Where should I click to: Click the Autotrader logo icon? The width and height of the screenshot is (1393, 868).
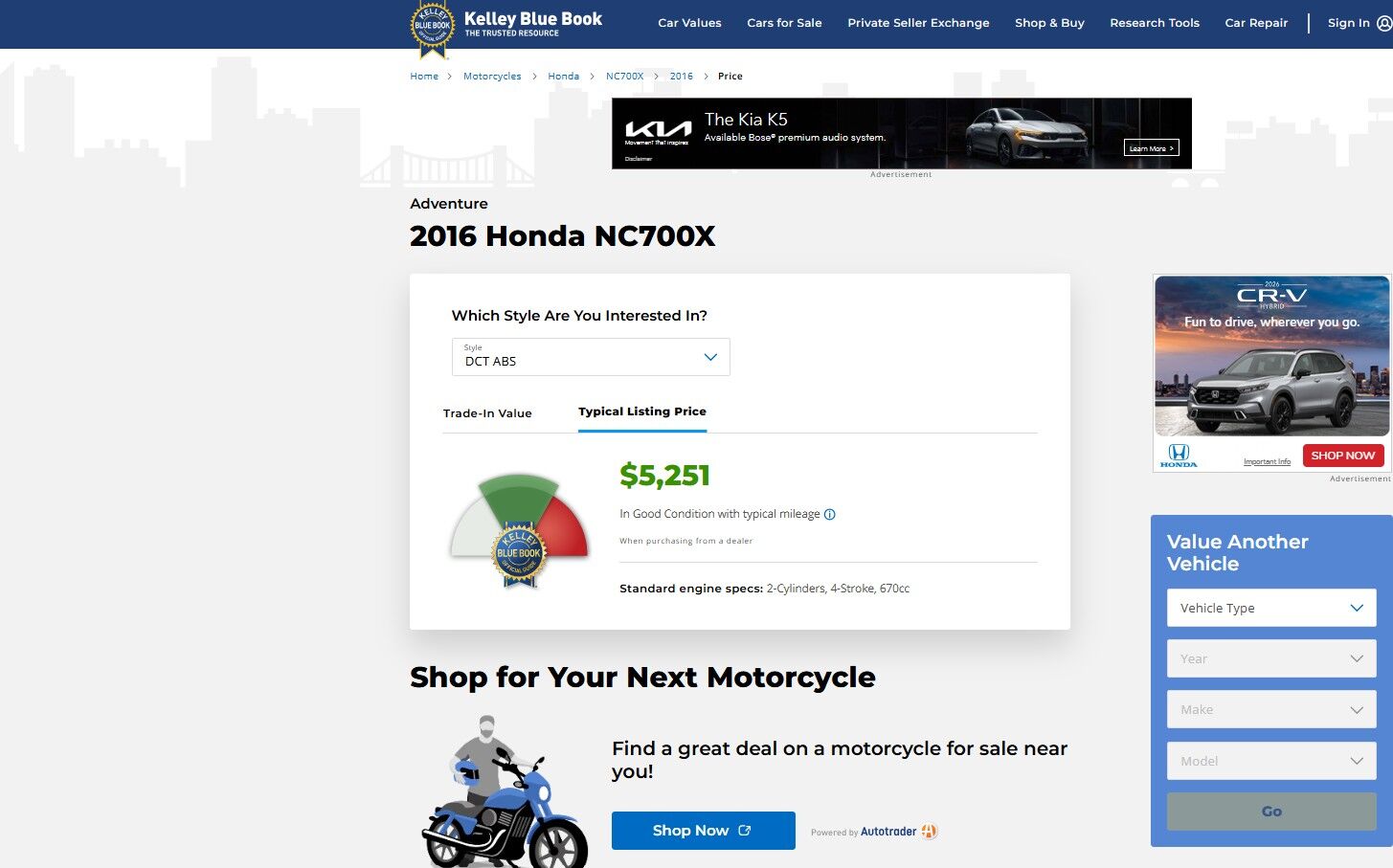point(929,832)
